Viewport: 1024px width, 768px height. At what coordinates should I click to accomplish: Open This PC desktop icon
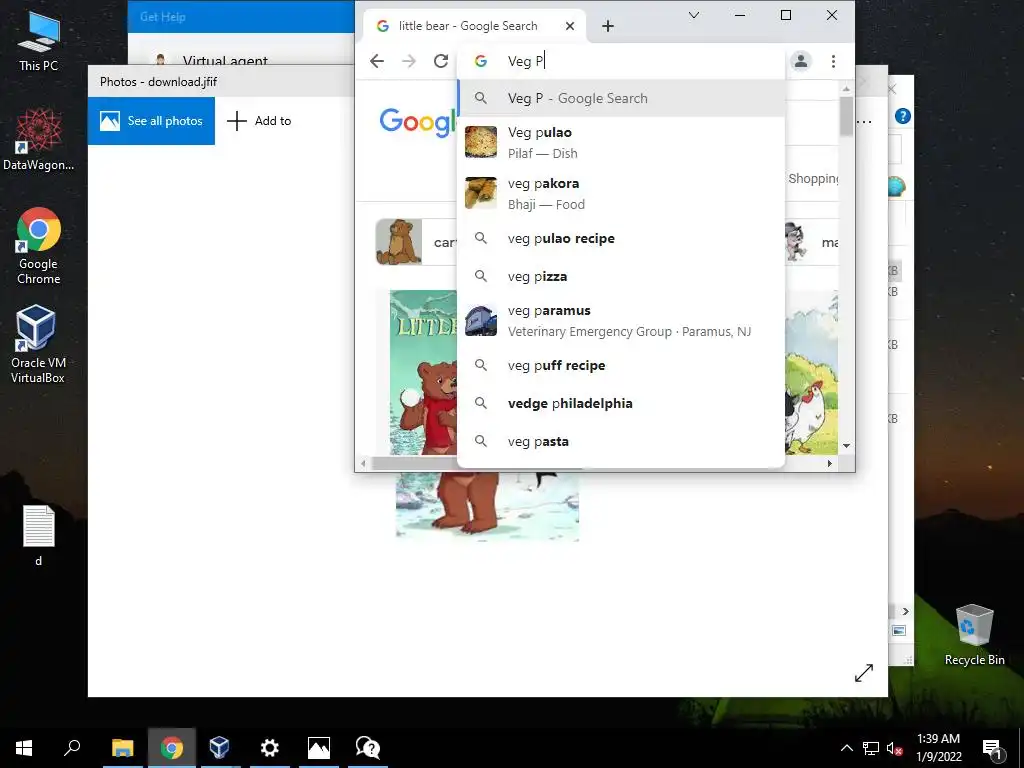click(x=39, y=42)
